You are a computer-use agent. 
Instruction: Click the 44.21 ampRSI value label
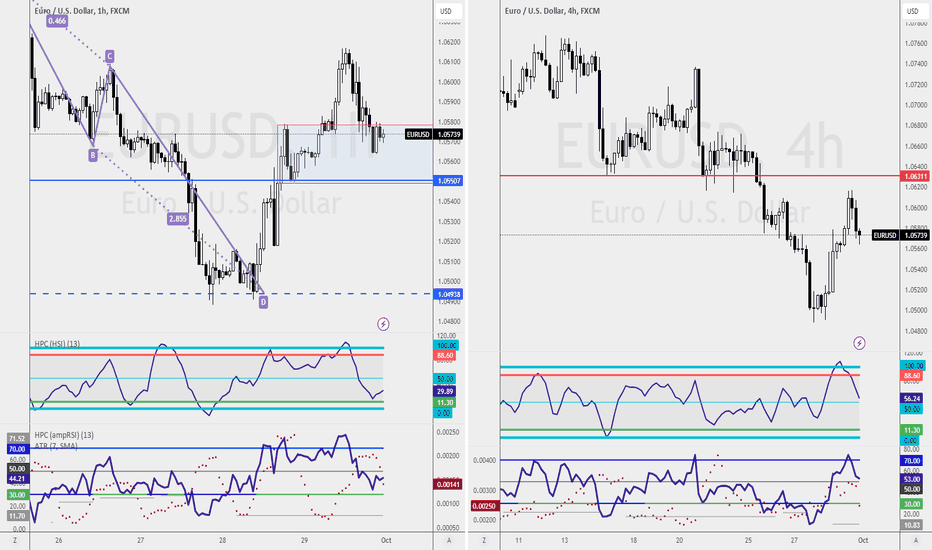click(17, 479)
